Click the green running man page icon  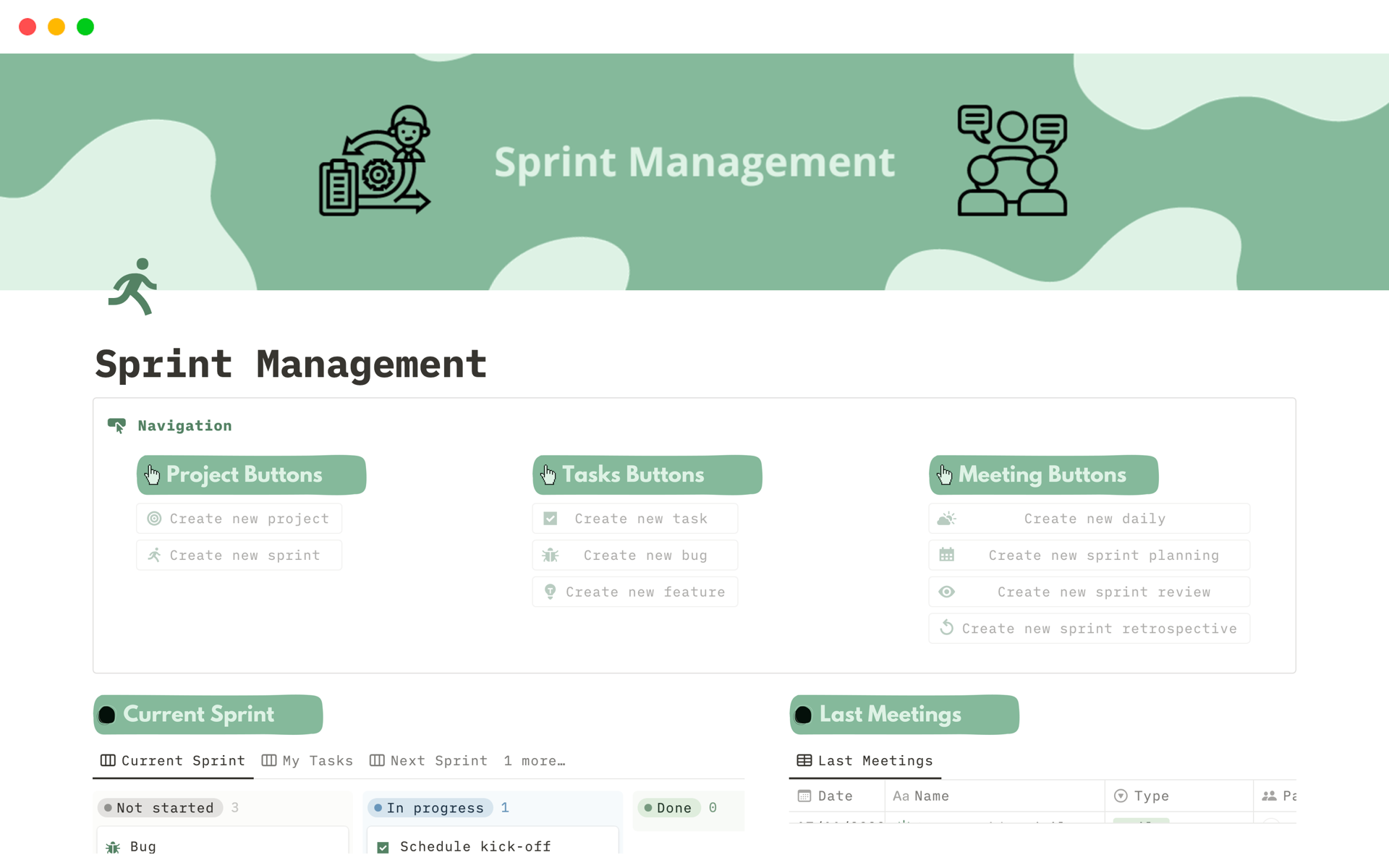pyautogui.click(x=133, y=286)
